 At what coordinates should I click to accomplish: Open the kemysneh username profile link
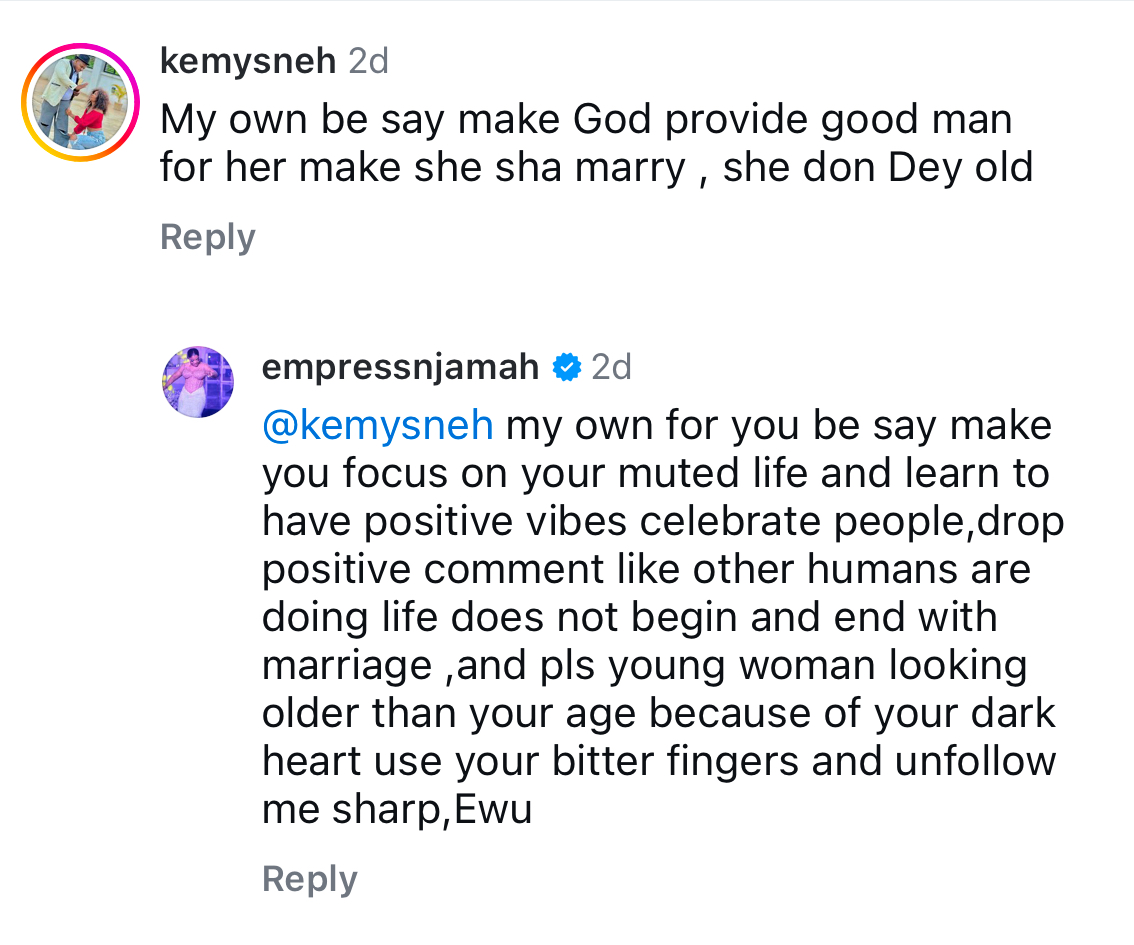pos(248,62)
